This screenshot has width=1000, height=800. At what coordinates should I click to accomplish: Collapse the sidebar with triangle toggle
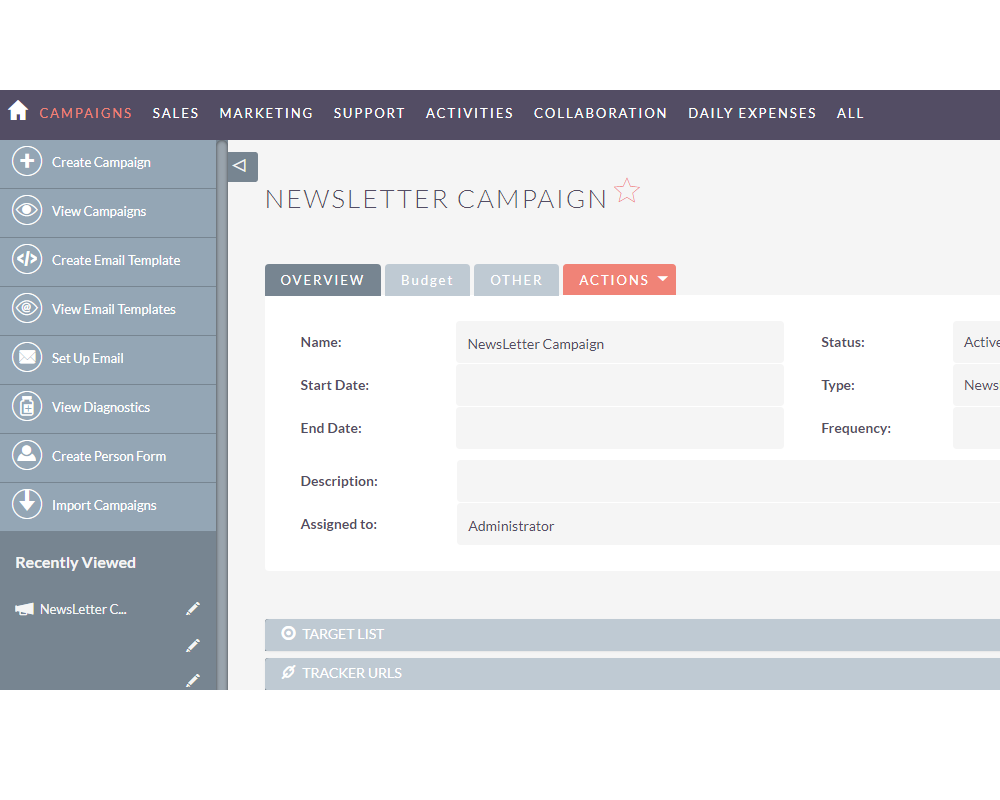[x=240, y=166]
